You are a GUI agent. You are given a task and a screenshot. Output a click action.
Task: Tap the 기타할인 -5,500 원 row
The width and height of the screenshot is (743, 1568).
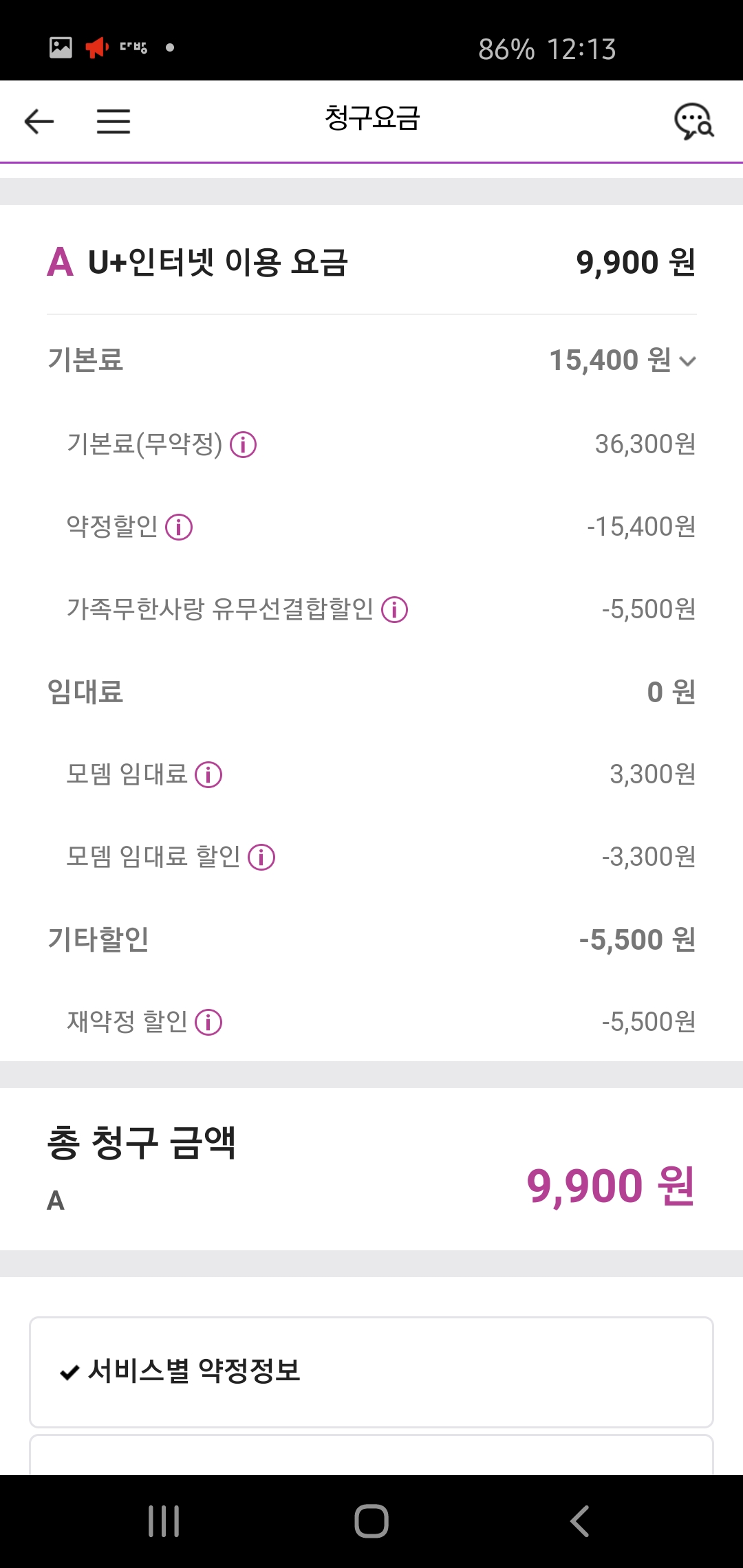pyautogui.click(x=371, y=939)
